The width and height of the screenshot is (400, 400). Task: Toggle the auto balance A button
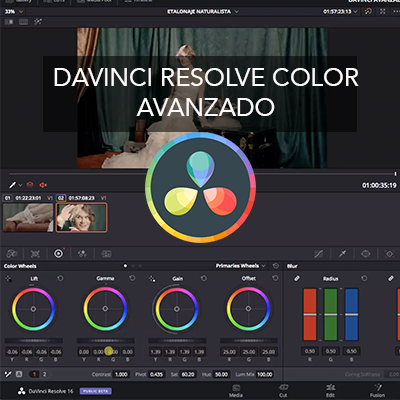pyautogui.click(x=19, y=374)
